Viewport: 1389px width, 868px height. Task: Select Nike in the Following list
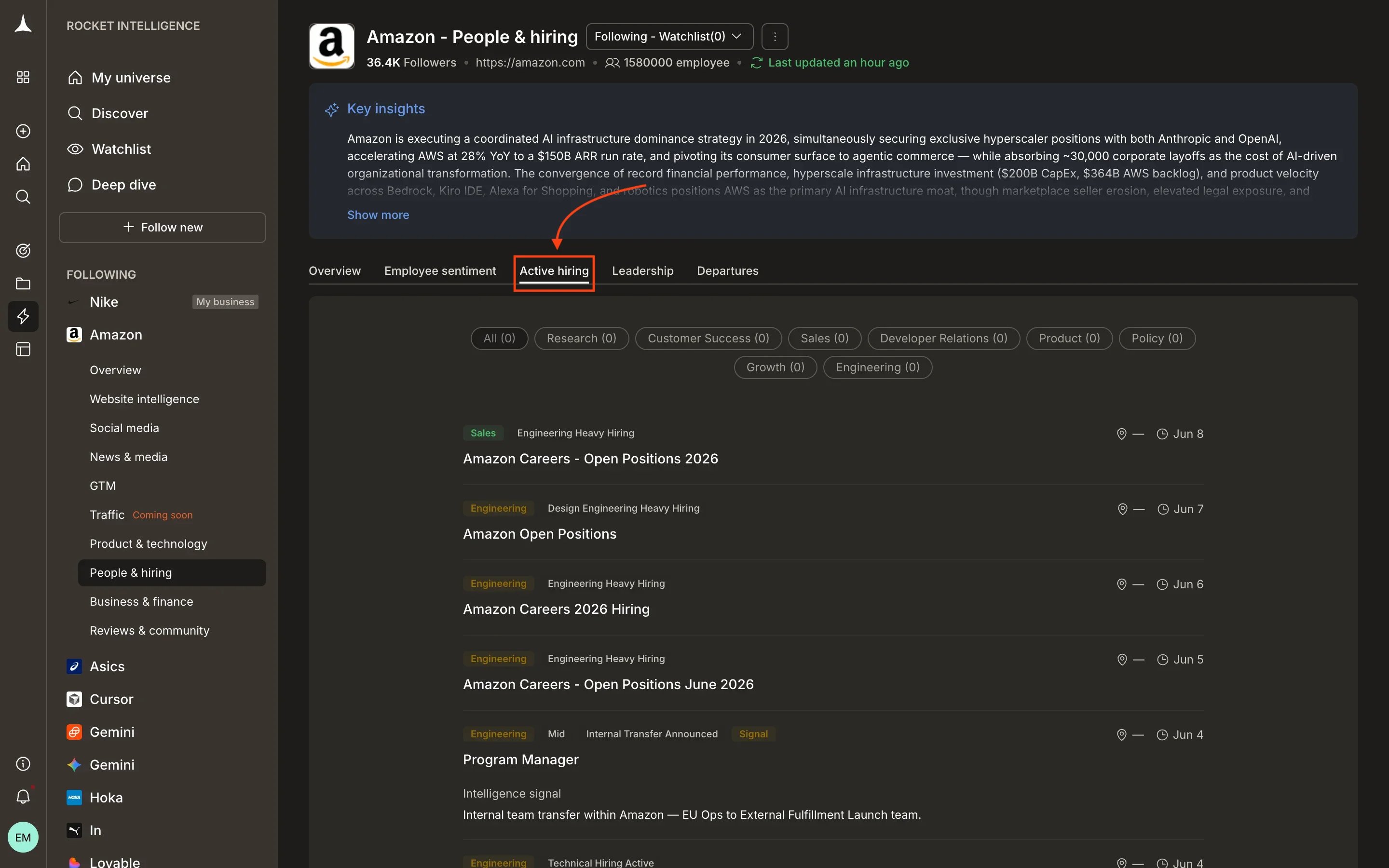pyautogui.click(x=104, y=302)
